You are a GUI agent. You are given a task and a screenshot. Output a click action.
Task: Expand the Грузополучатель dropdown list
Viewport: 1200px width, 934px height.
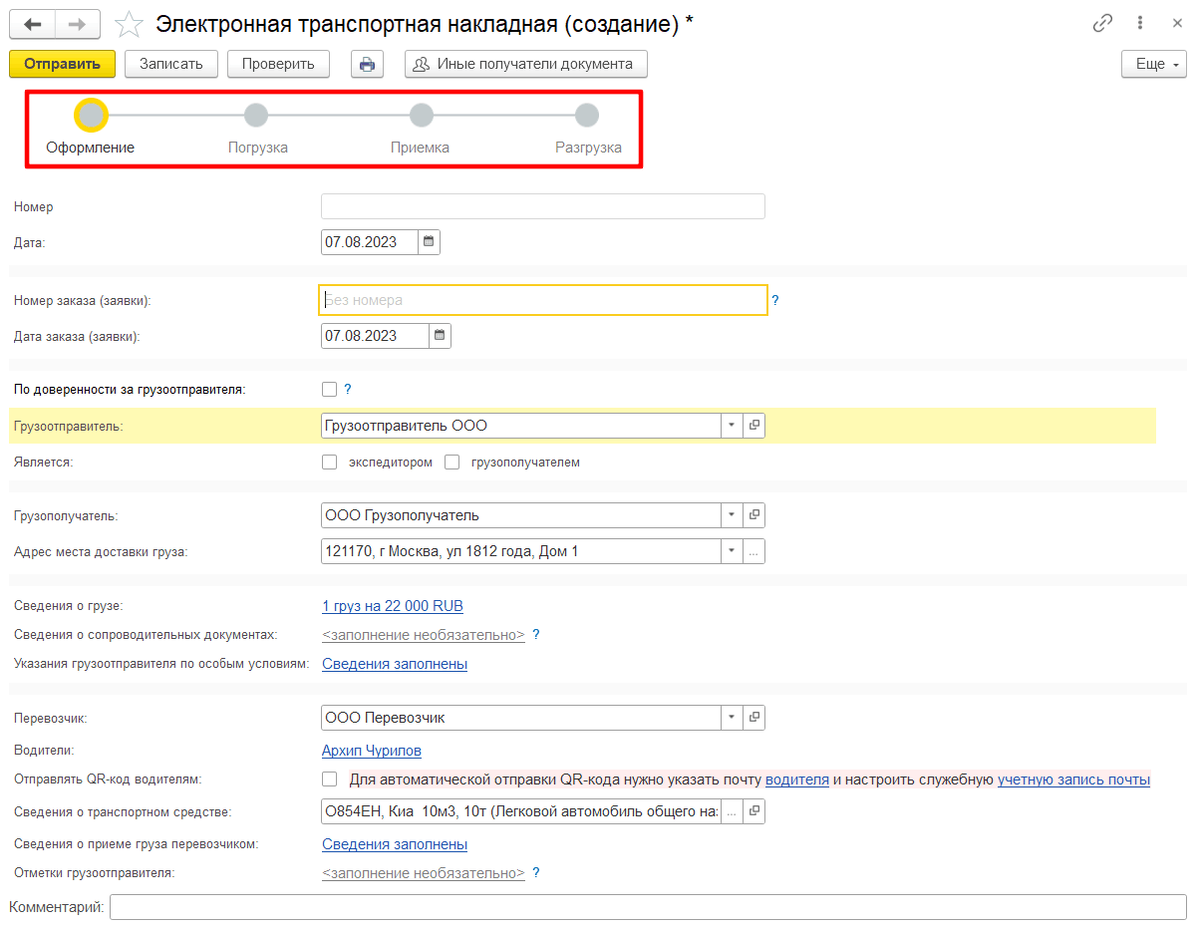731,516
